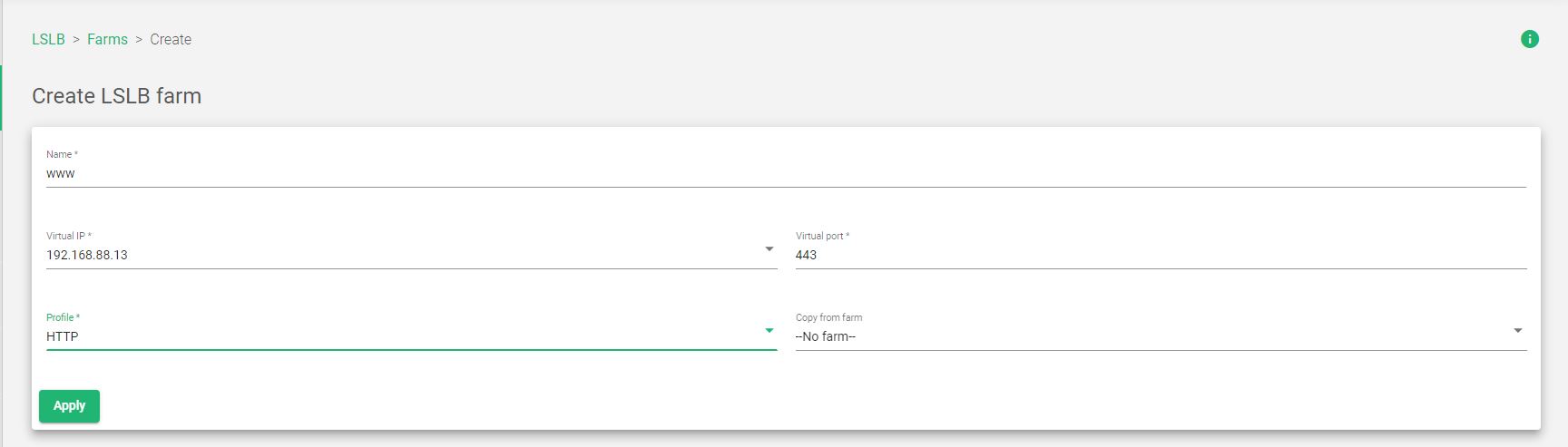Click the green info icon

click(1529, 39)
